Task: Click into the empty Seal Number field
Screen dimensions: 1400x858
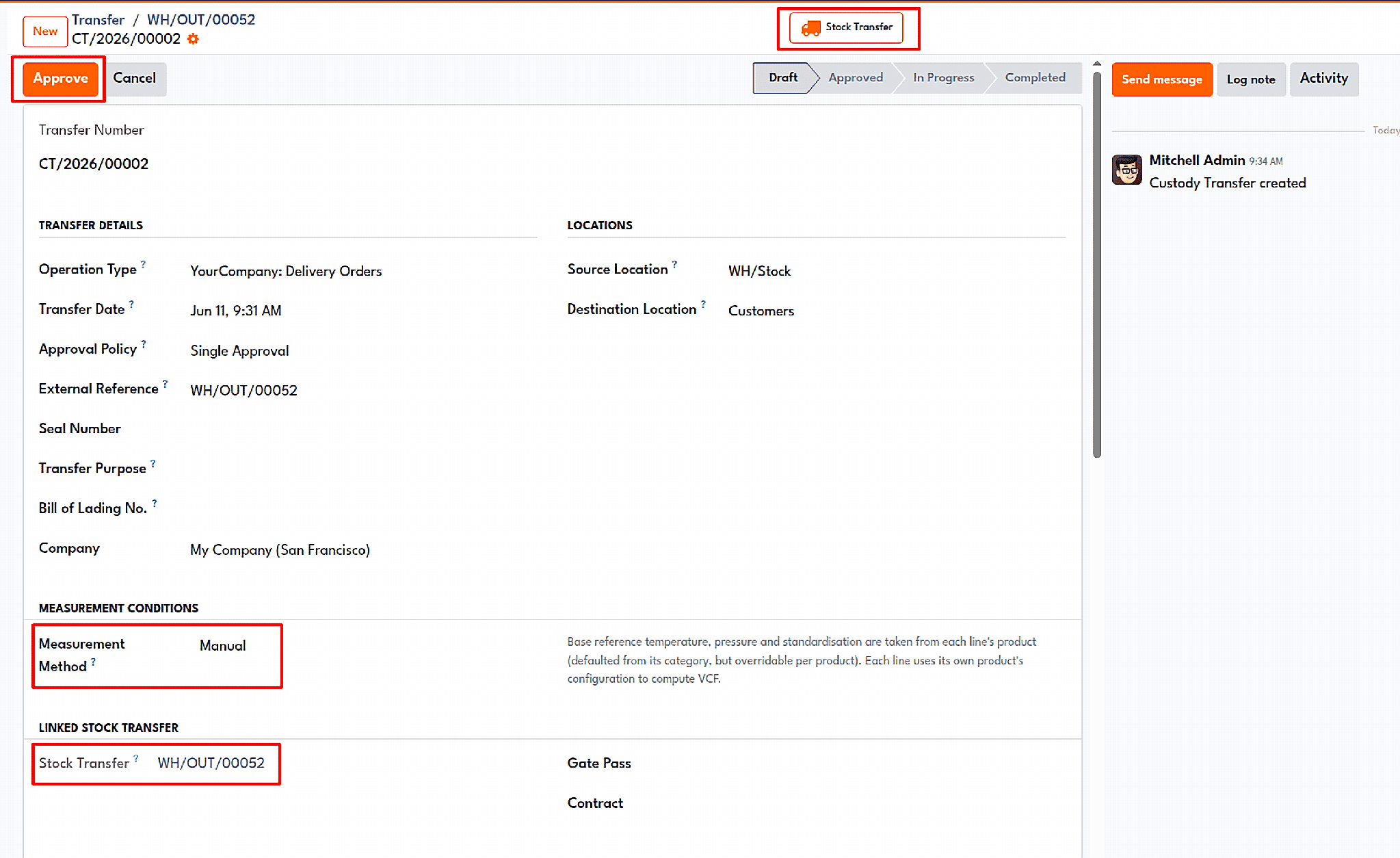Action: click(363, 429)
